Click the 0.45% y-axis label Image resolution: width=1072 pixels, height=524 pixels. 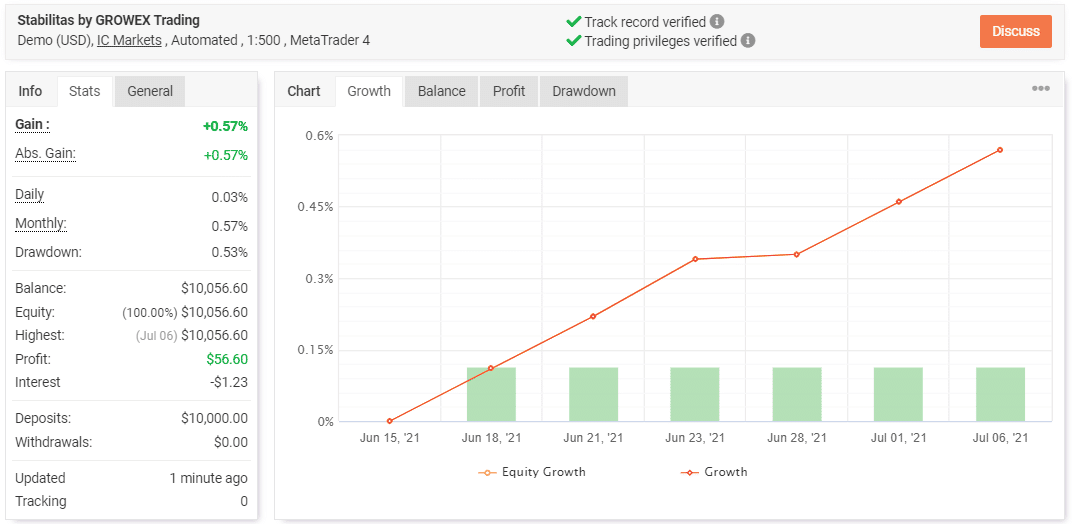coord(315,207)
